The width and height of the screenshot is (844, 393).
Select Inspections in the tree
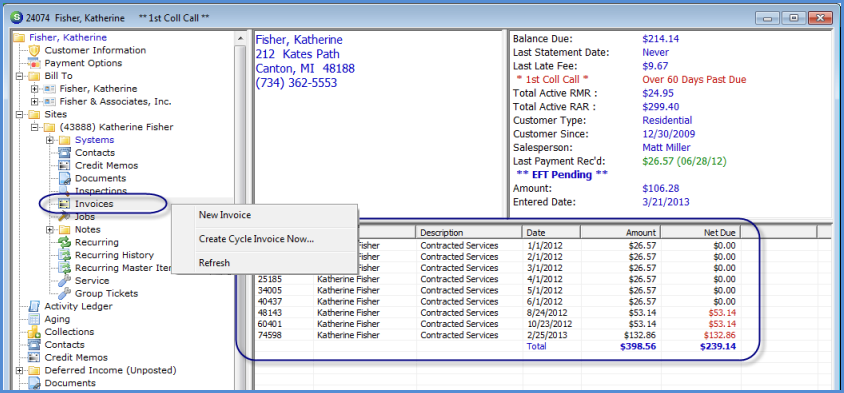click(101, 191)
